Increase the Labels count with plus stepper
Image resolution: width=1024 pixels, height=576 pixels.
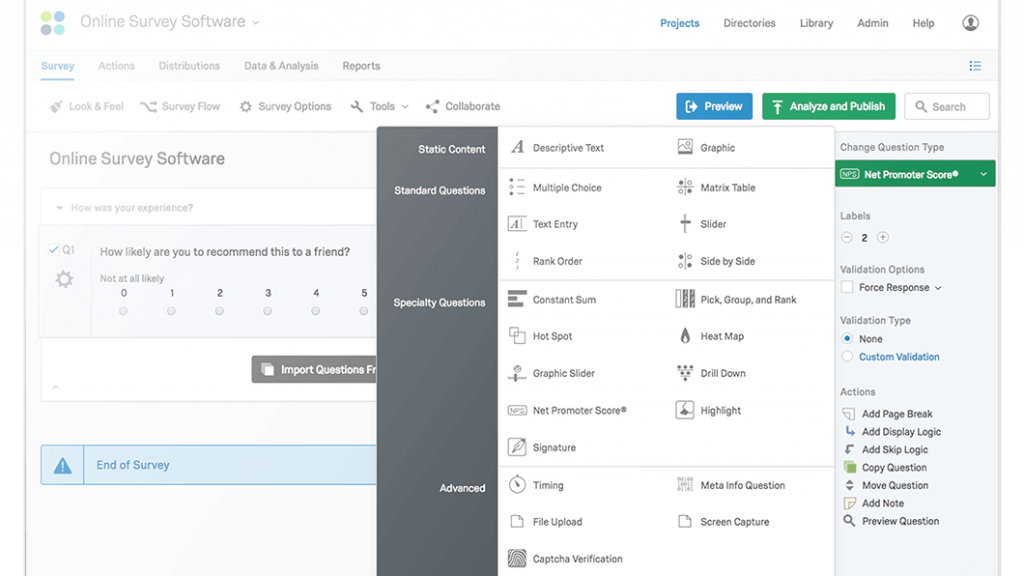882,238
